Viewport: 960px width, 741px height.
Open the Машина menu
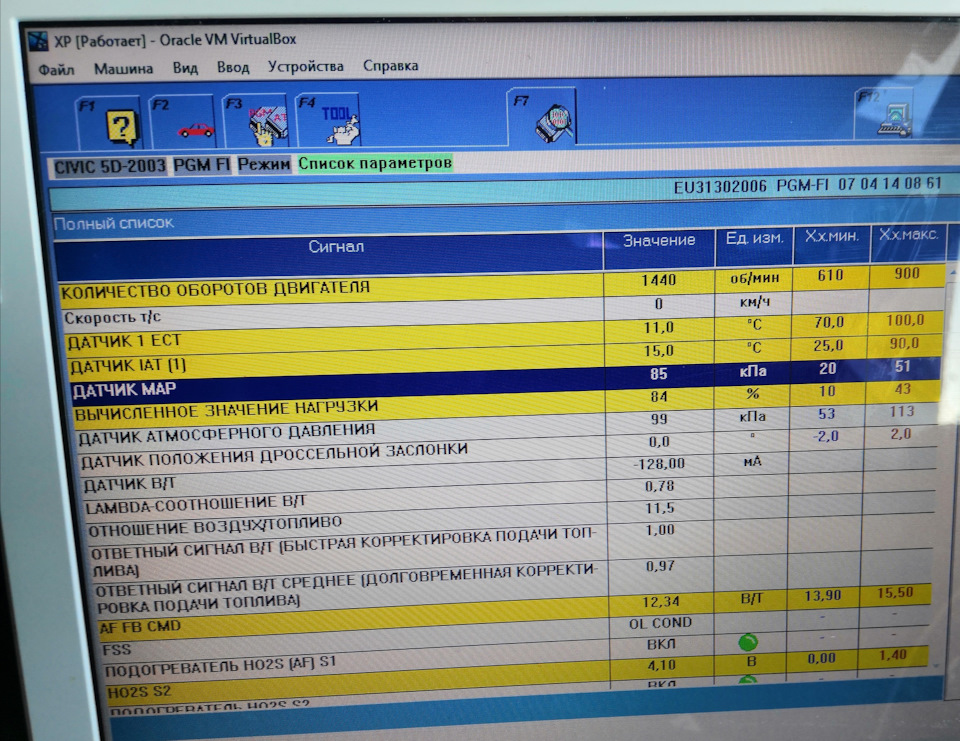123,69
